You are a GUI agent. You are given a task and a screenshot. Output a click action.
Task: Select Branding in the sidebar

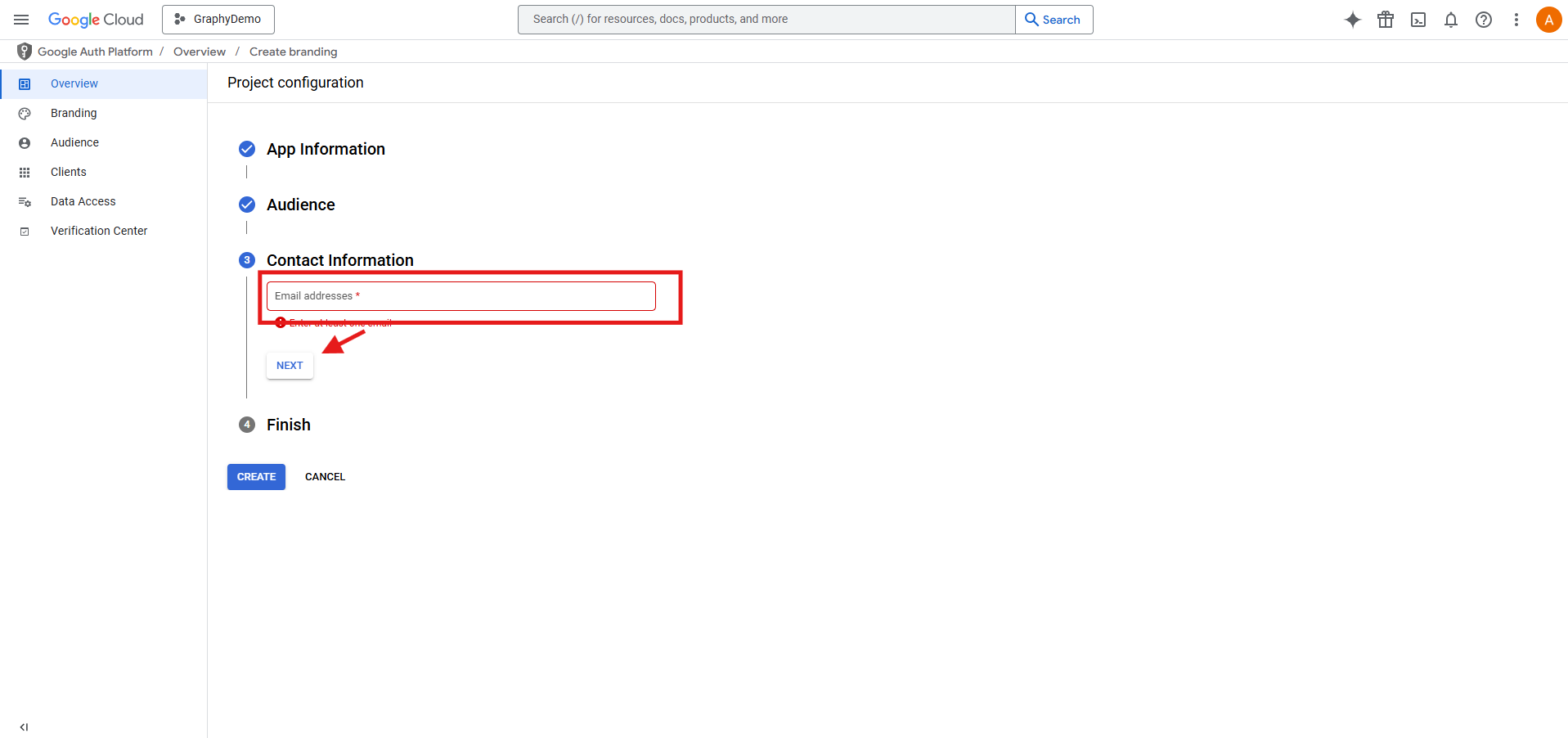click(x=74, y=113)
